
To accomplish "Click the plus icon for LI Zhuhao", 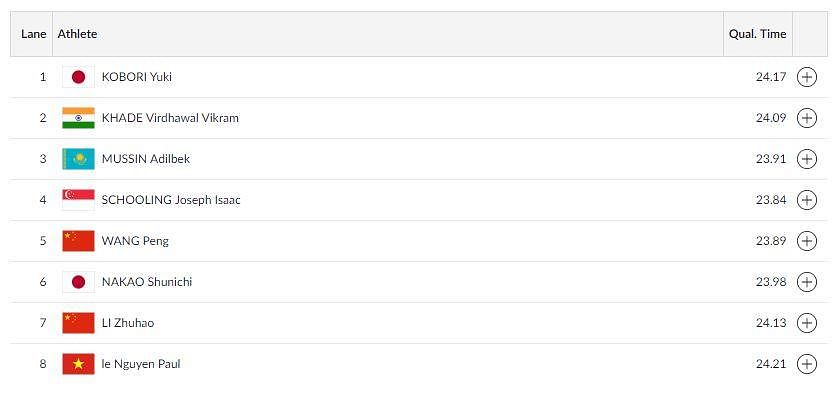I will 806,323.
